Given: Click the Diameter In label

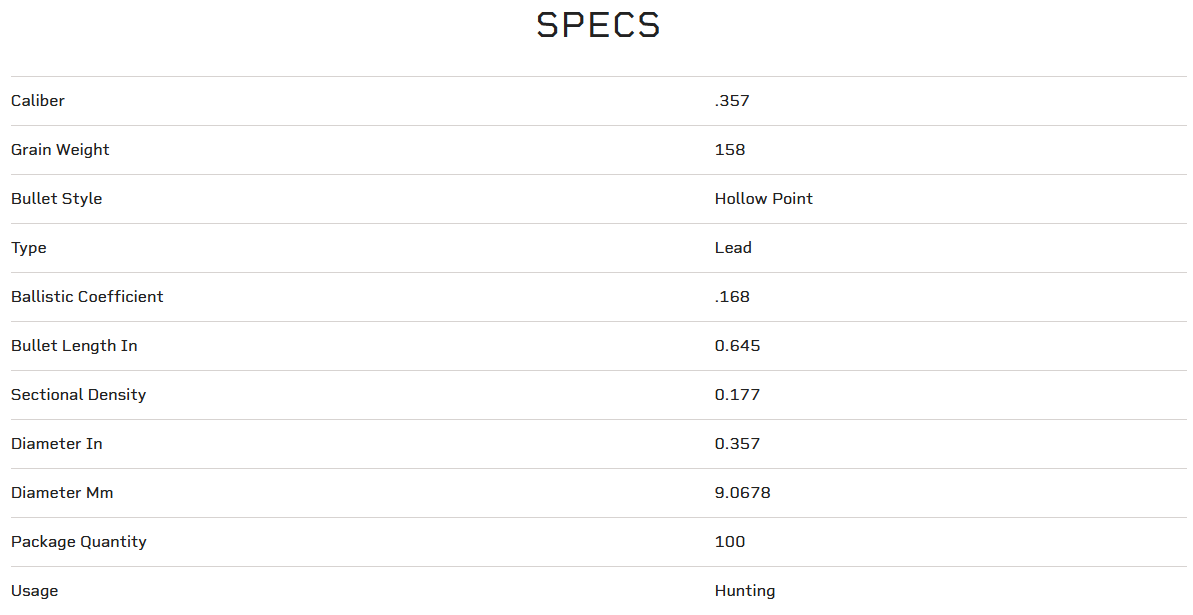Looking at the screenshot, I should tap(56, 444).
